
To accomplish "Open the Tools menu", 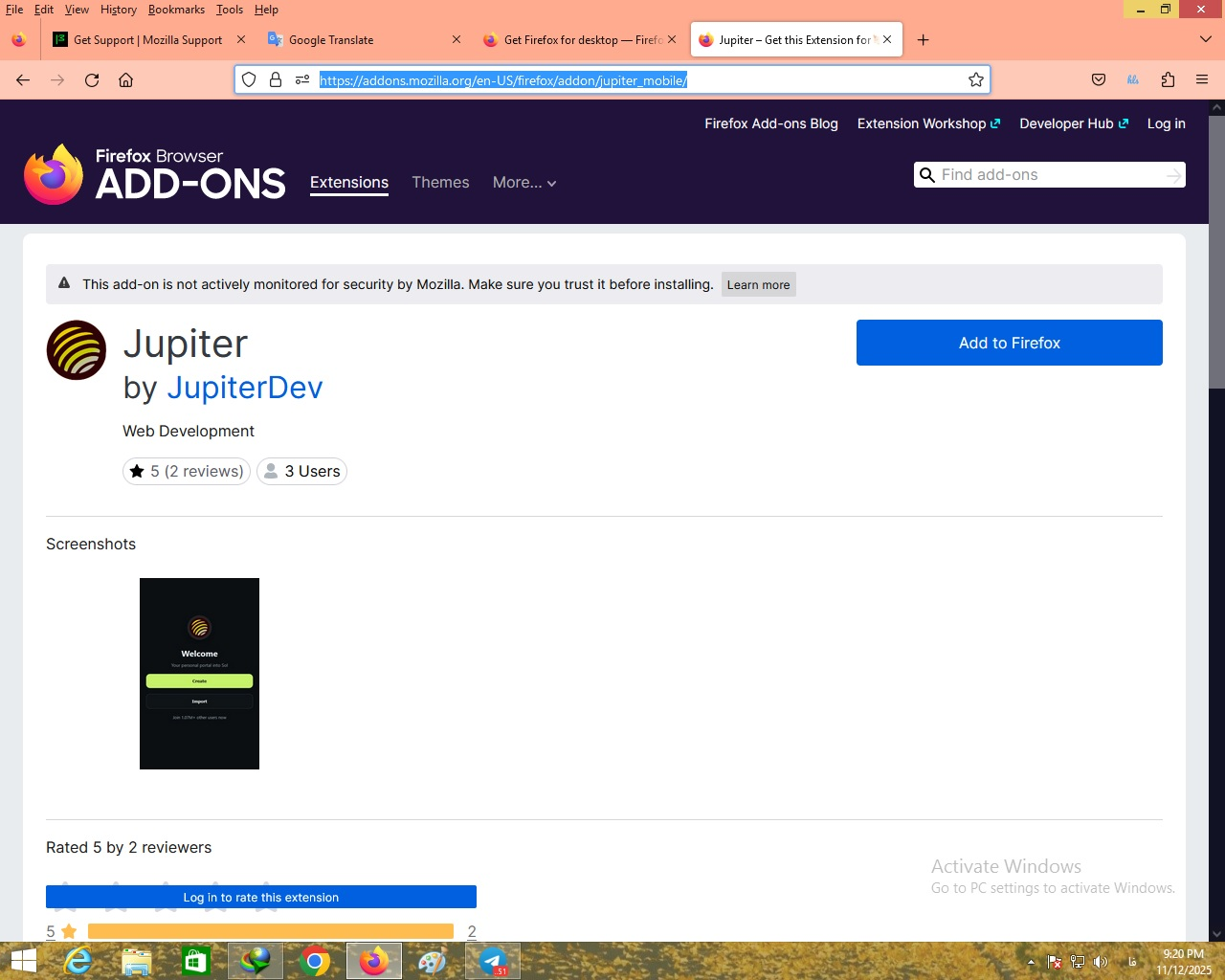I will tap(230, 10).
